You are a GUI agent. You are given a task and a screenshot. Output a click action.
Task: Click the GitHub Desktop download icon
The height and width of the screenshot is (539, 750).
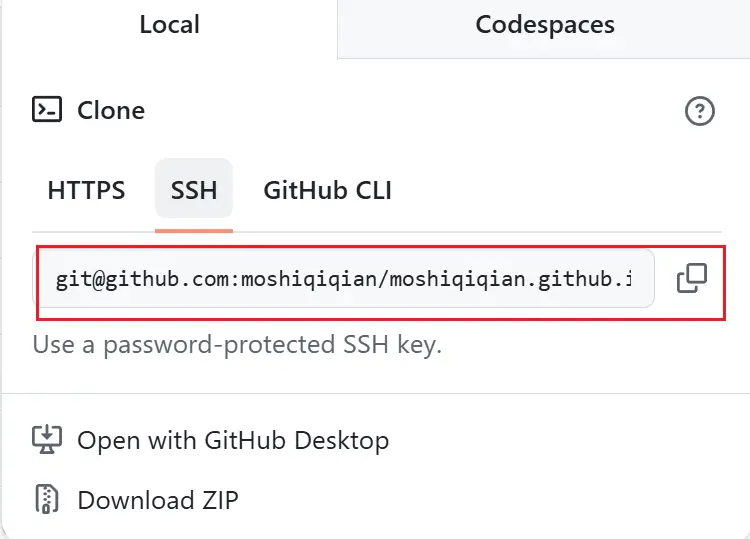click(47, 440)
